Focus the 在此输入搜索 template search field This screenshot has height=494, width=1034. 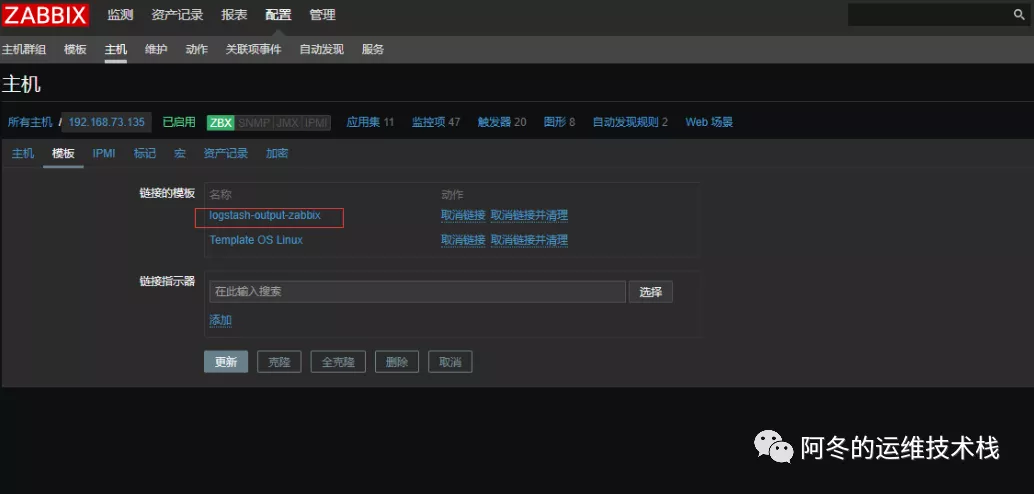[x=417, y=292]
